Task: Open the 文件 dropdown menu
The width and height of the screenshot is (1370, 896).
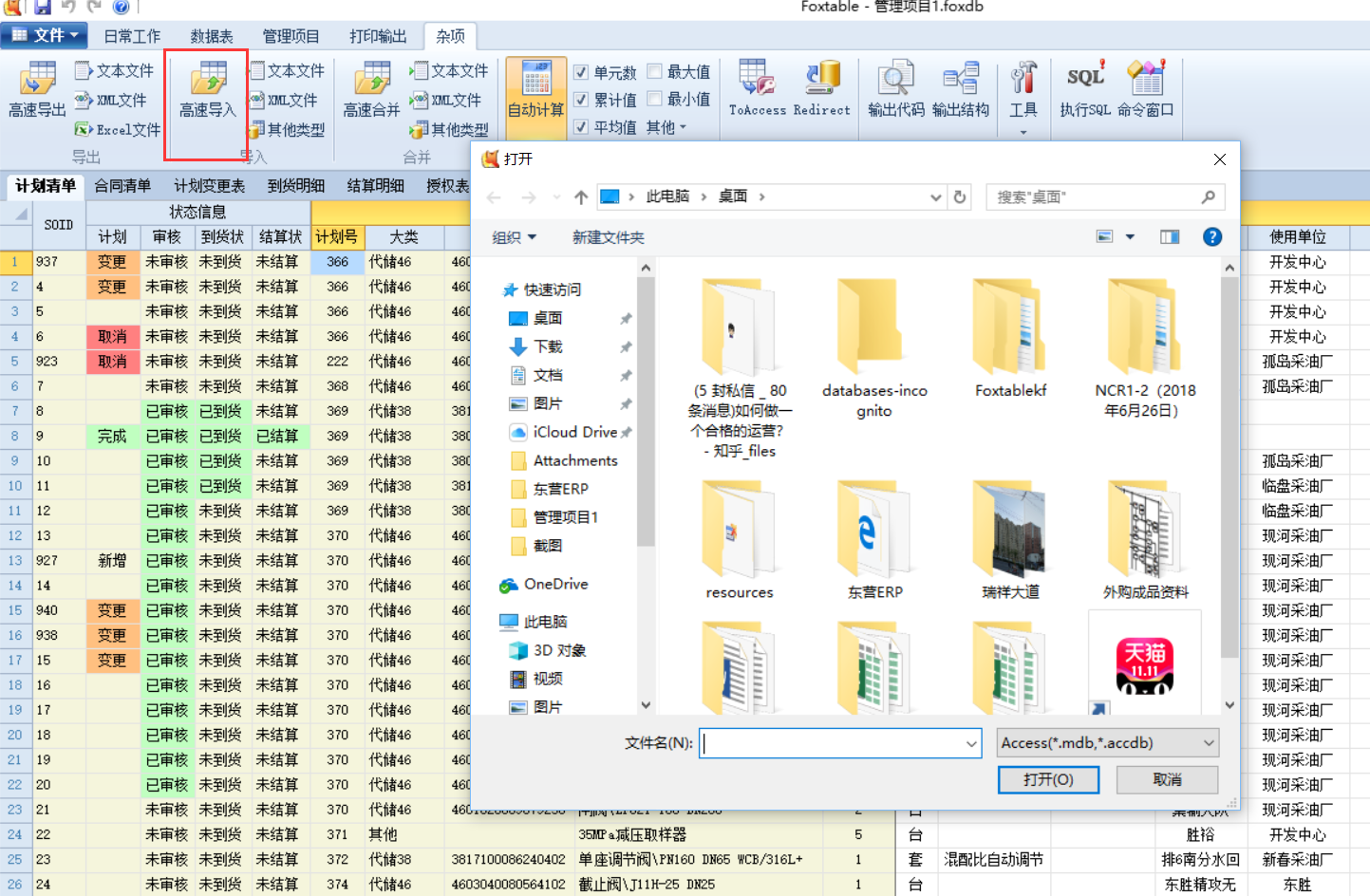Action: point(45,36)
